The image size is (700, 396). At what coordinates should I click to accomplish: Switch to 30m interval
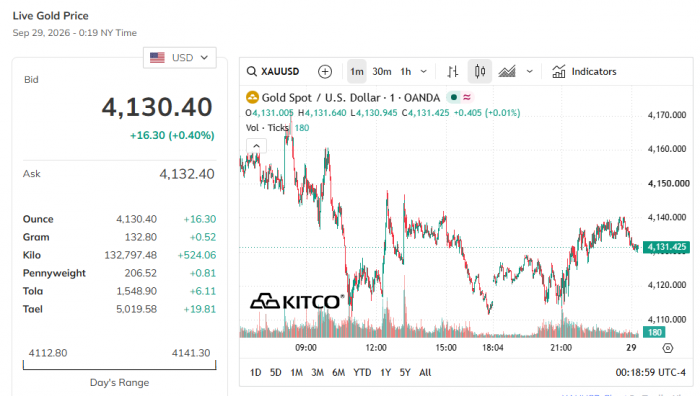pos(382,71)
